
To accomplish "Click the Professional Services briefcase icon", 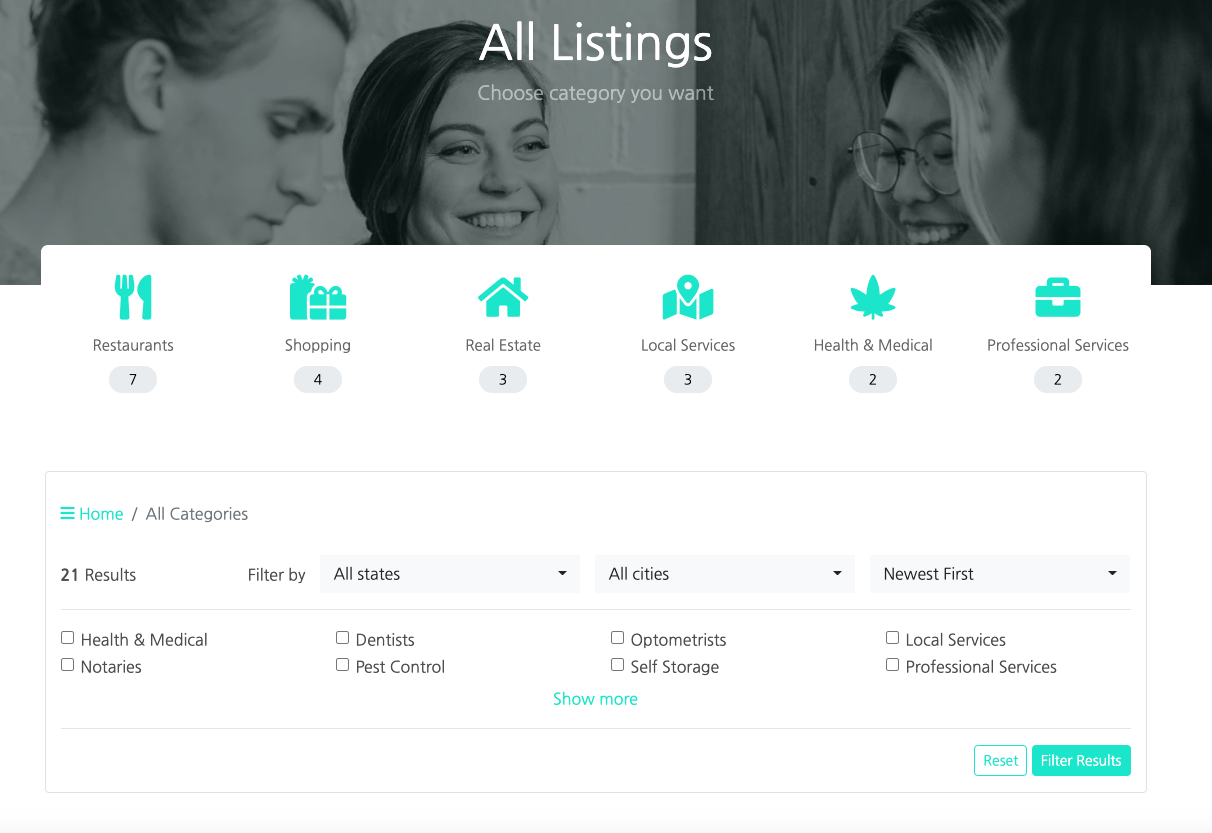I will click(x=1058, y=297).
